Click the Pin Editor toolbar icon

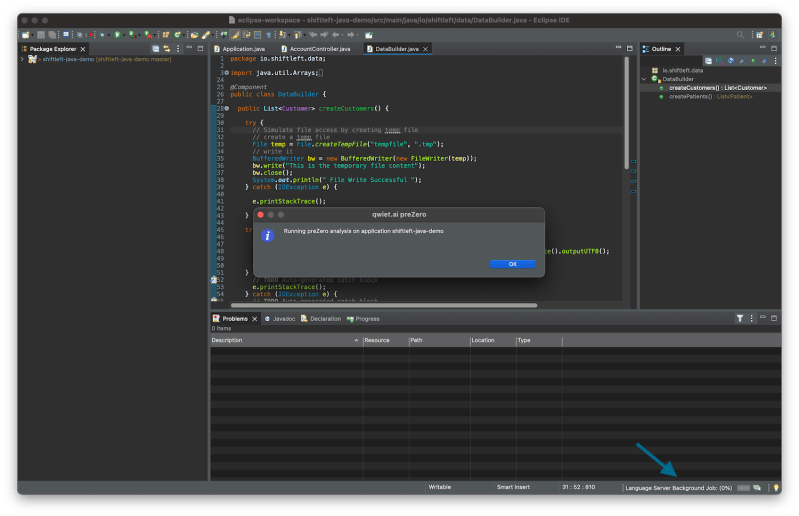[x=369, y=35]
